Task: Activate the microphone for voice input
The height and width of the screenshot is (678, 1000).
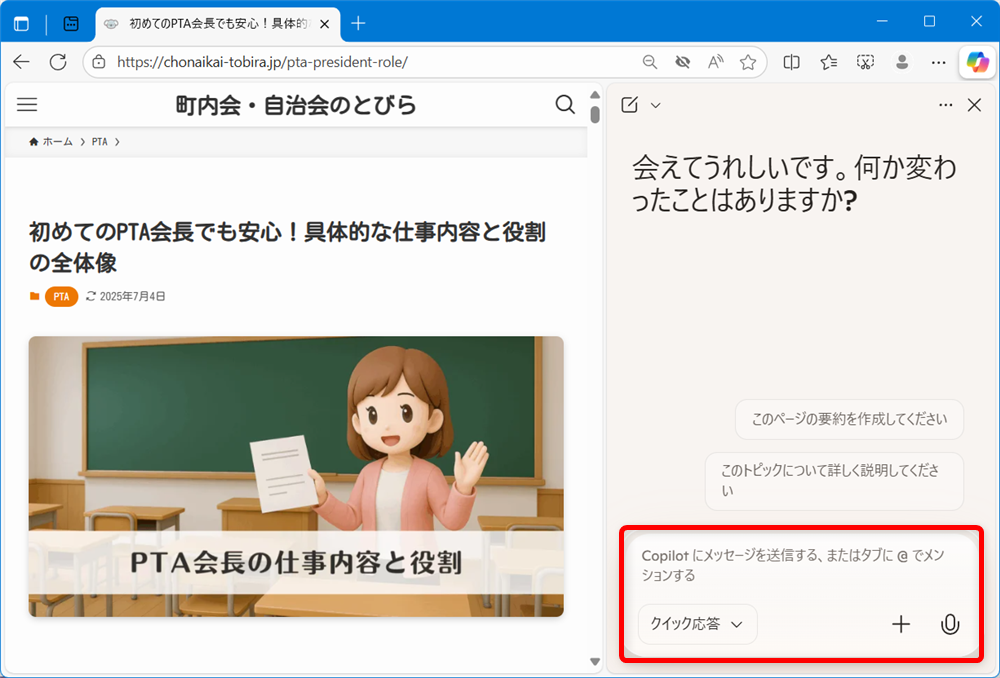Action: click(x=949, y=624)
